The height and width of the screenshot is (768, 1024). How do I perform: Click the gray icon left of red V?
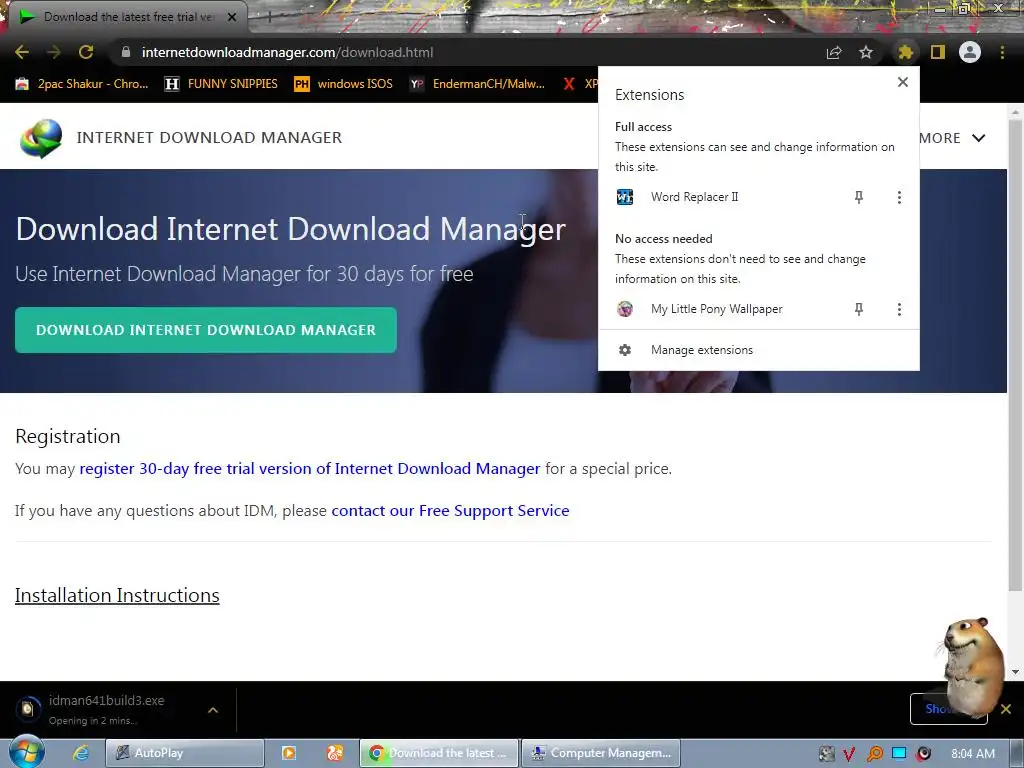pos(827,754)
